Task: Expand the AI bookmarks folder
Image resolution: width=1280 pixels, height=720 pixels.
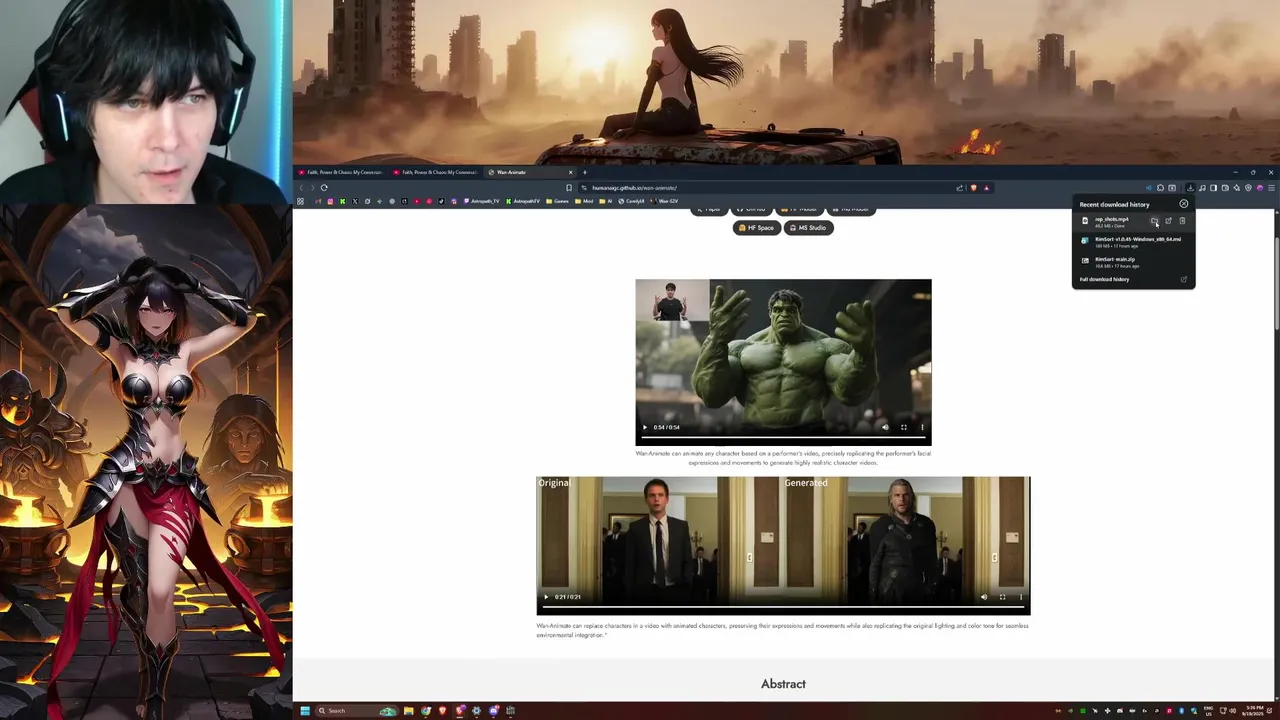Action: [606, 201]
